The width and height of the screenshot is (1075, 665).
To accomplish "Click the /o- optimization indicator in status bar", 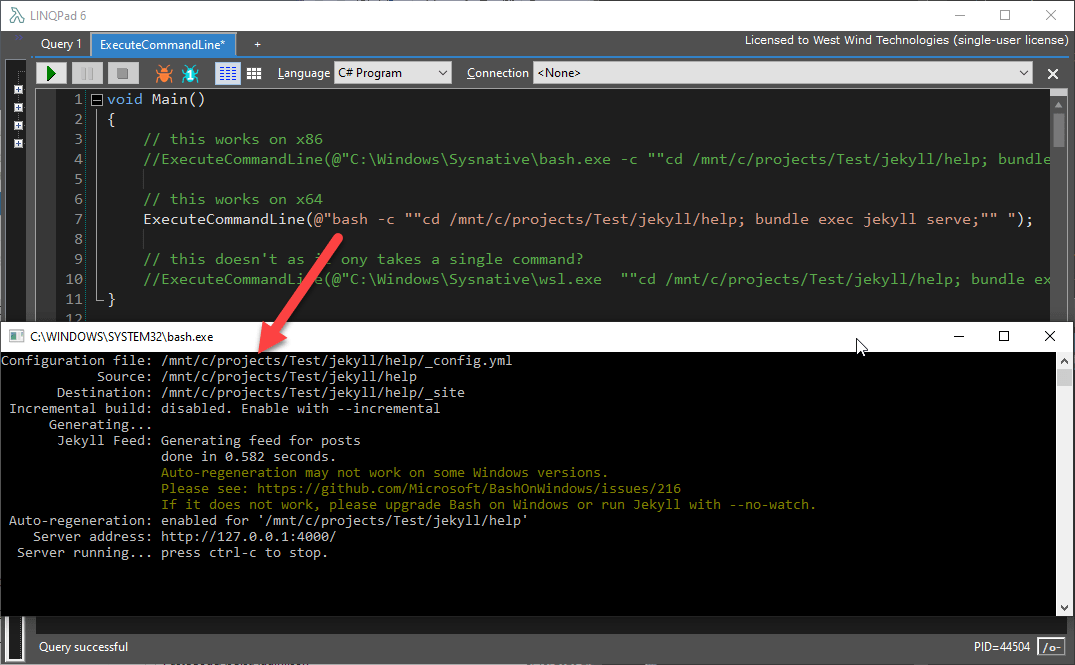I will (1051, 647).
